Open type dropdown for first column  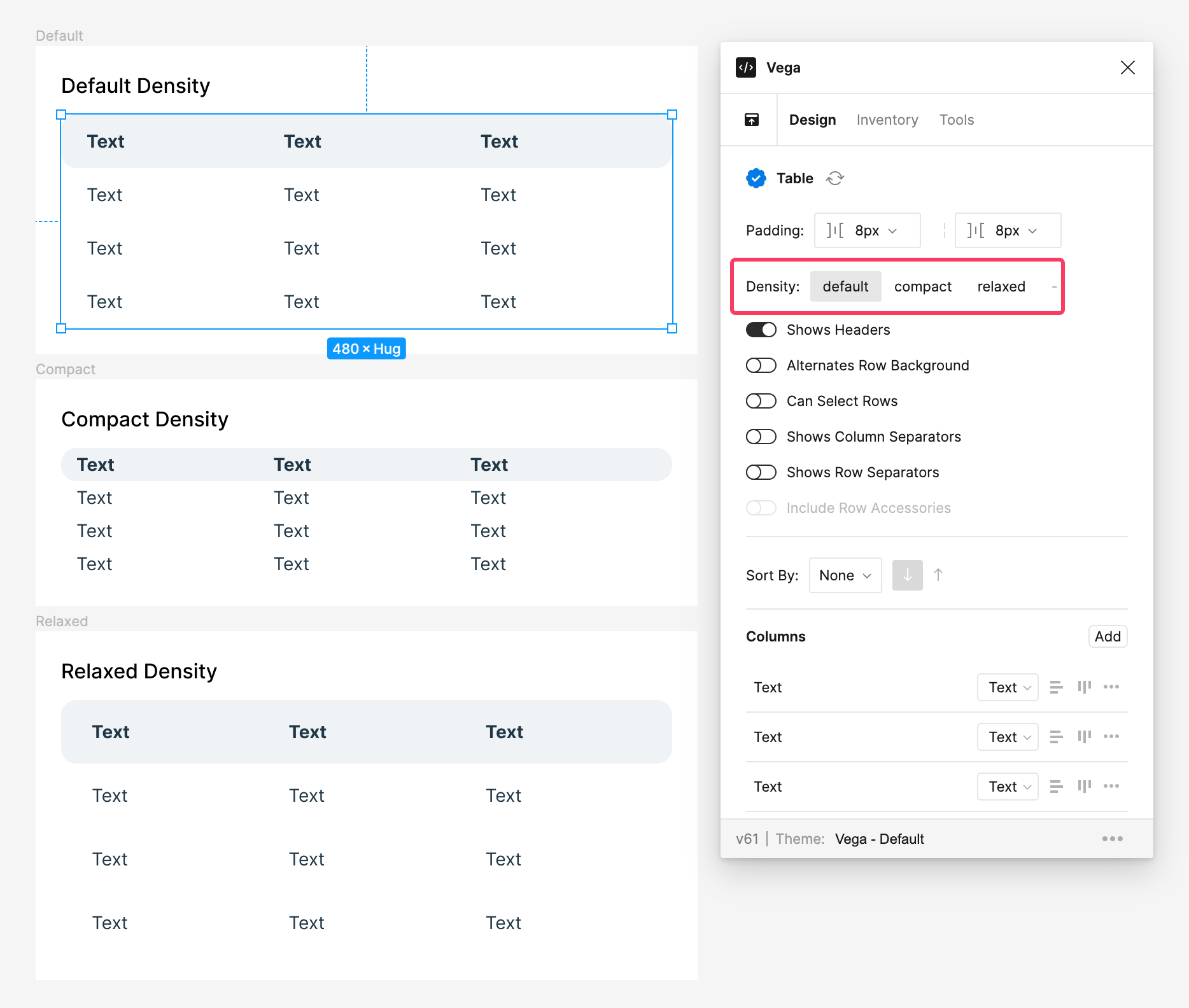click(1008, 687)
